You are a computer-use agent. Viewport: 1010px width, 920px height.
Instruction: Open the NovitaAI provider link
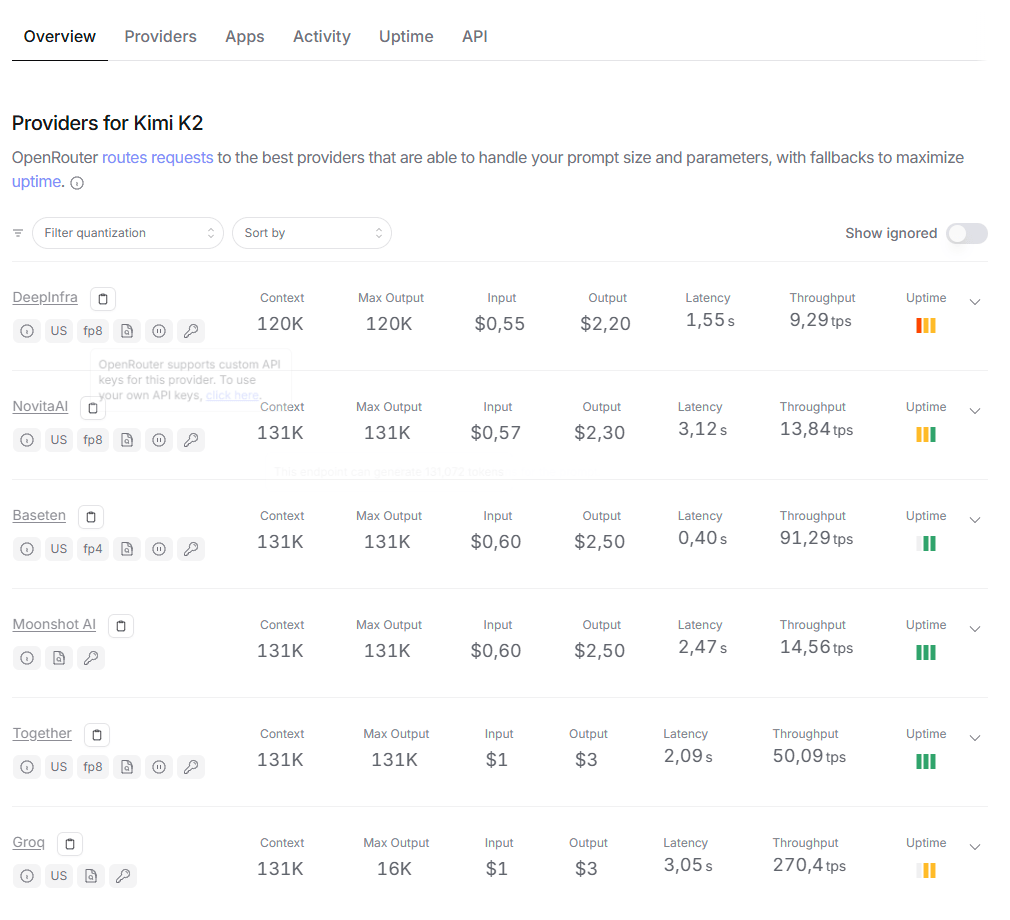point(40,407)
